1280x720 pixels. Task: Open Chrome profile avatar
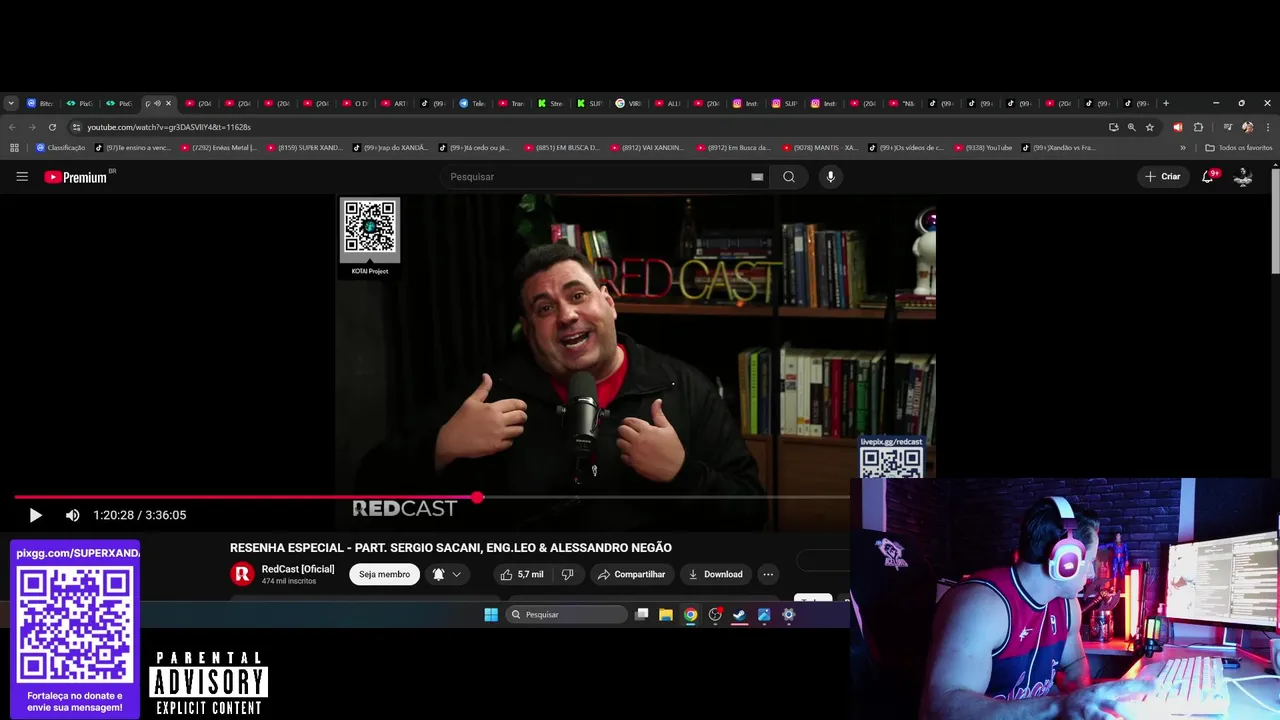(x=1247, y=127)
